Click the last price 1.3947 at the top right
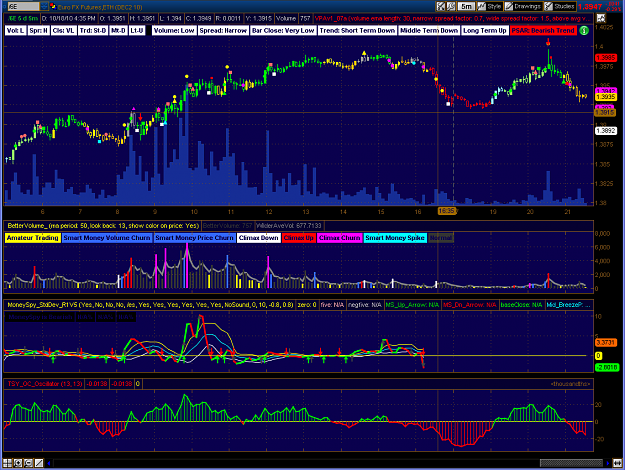Image resolution: width=625 pixels, height=470 pixels. tap(590, 6)
